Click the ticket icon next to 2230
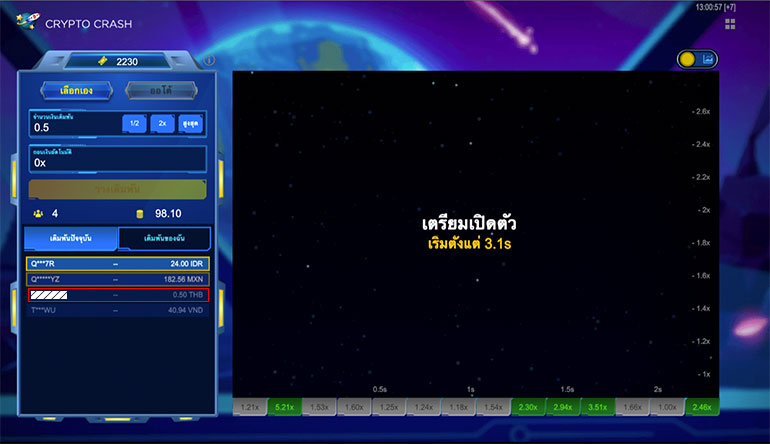Viewport: 770px width, 444px height. (103, 61)
